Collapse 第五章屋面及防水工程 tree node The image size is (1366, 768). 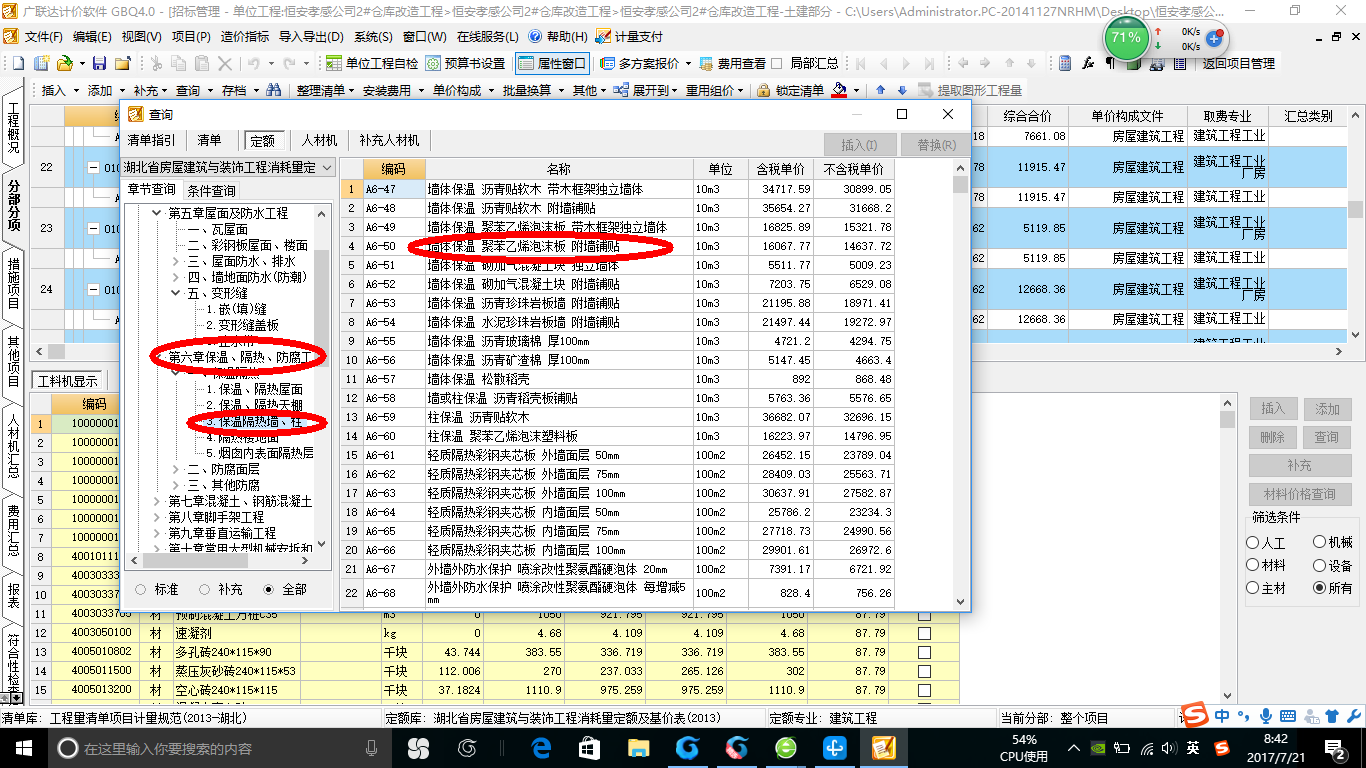pyautogui.click(x=156, y=214)
